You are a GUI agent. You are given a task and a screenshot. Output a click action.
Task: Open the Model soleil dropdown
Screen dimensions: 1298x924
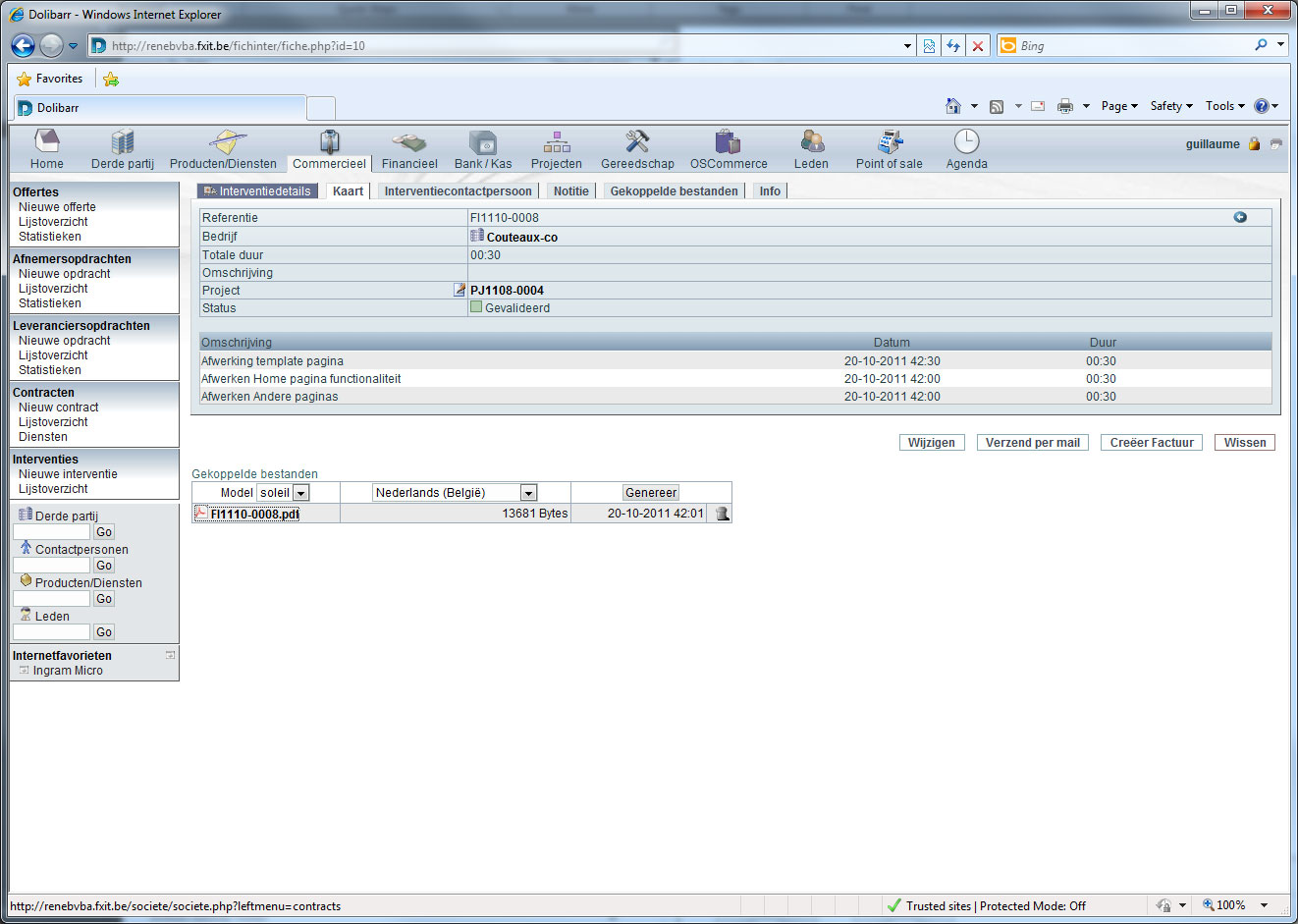(x=301, y=493)
